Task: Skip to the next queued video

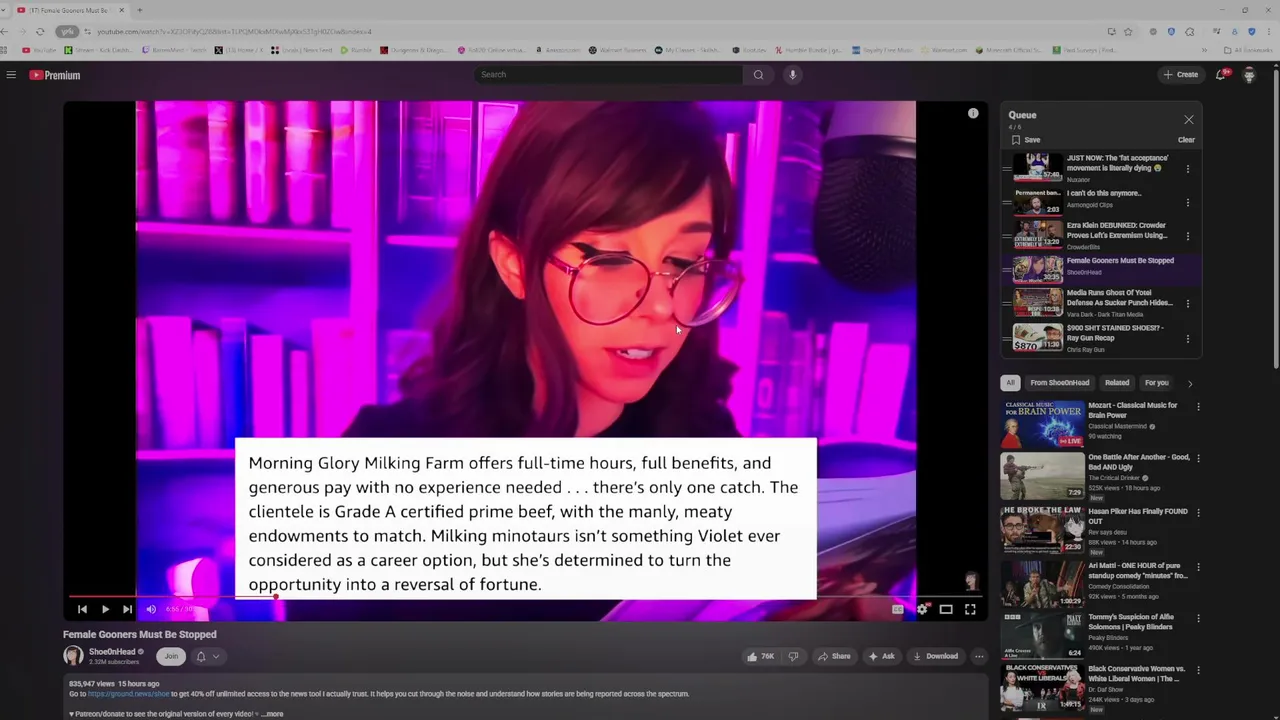Action: pos(127,609)
